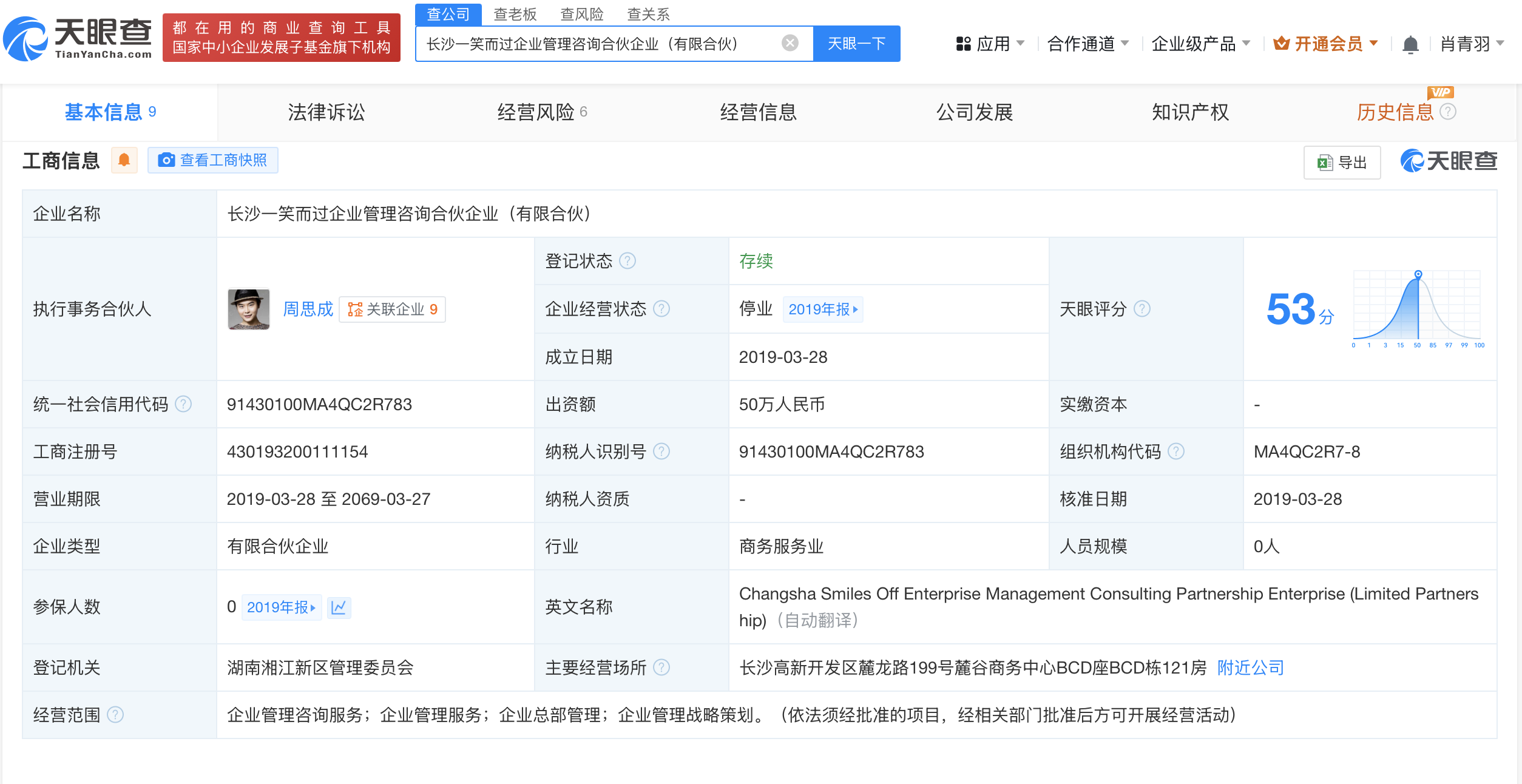Click the score distribution curve chart
Screen dimensions: 1522x784
pos(1418,309)
